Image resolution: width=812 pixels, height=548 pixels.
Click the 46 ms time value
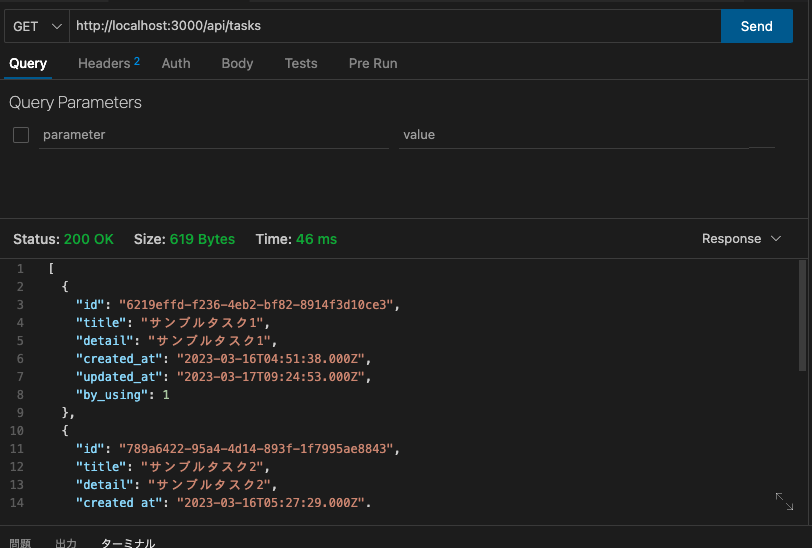[316, 239]
